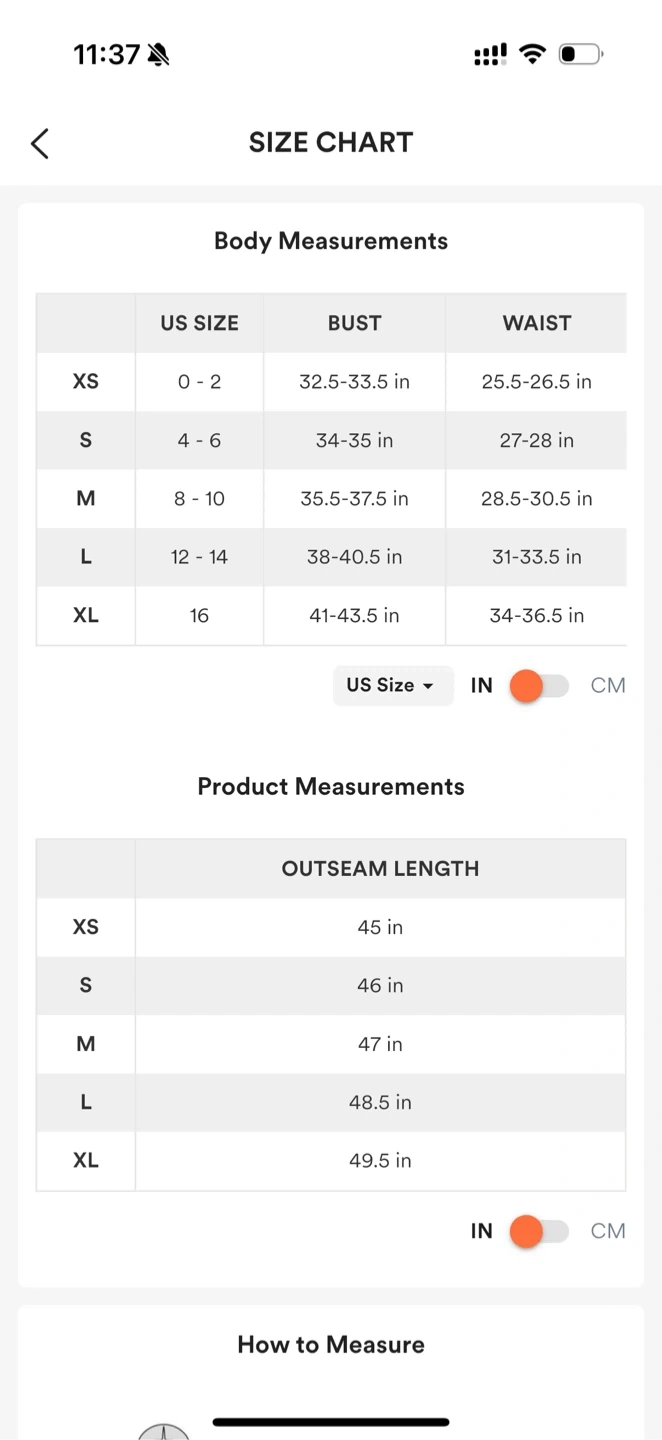The height and width of the screenshot is (1440, 662).
Task: Select CM label under Body Measurements
Action: (607, 686)
